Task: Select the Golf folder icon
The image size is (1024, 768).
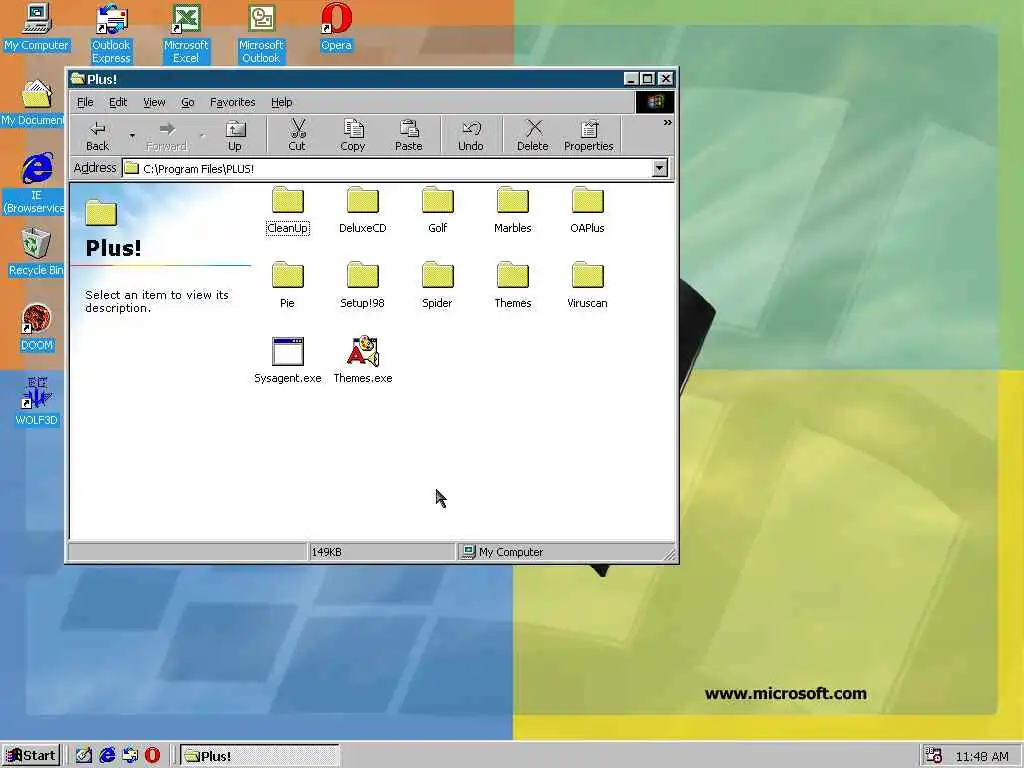Action: click(438, 200)
